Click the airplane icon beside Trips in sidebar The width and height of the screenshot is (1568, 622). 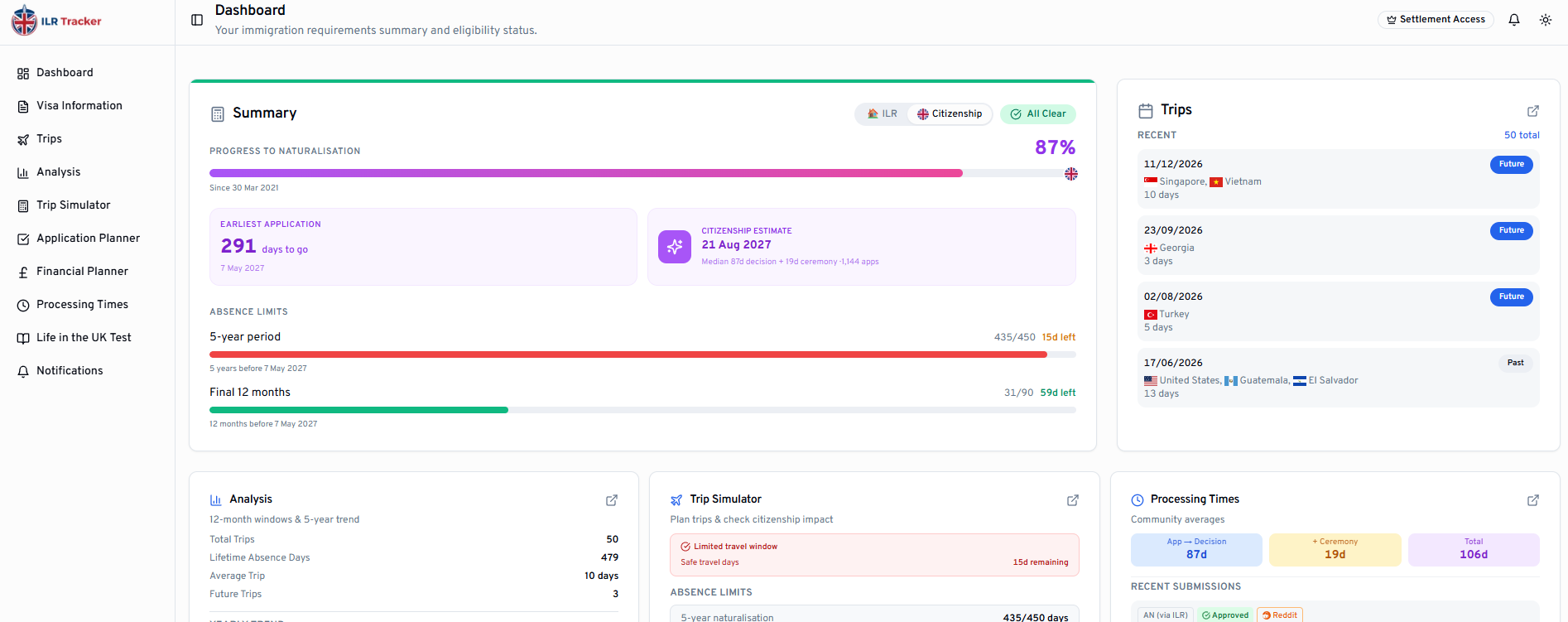click(x=23, y=140)
